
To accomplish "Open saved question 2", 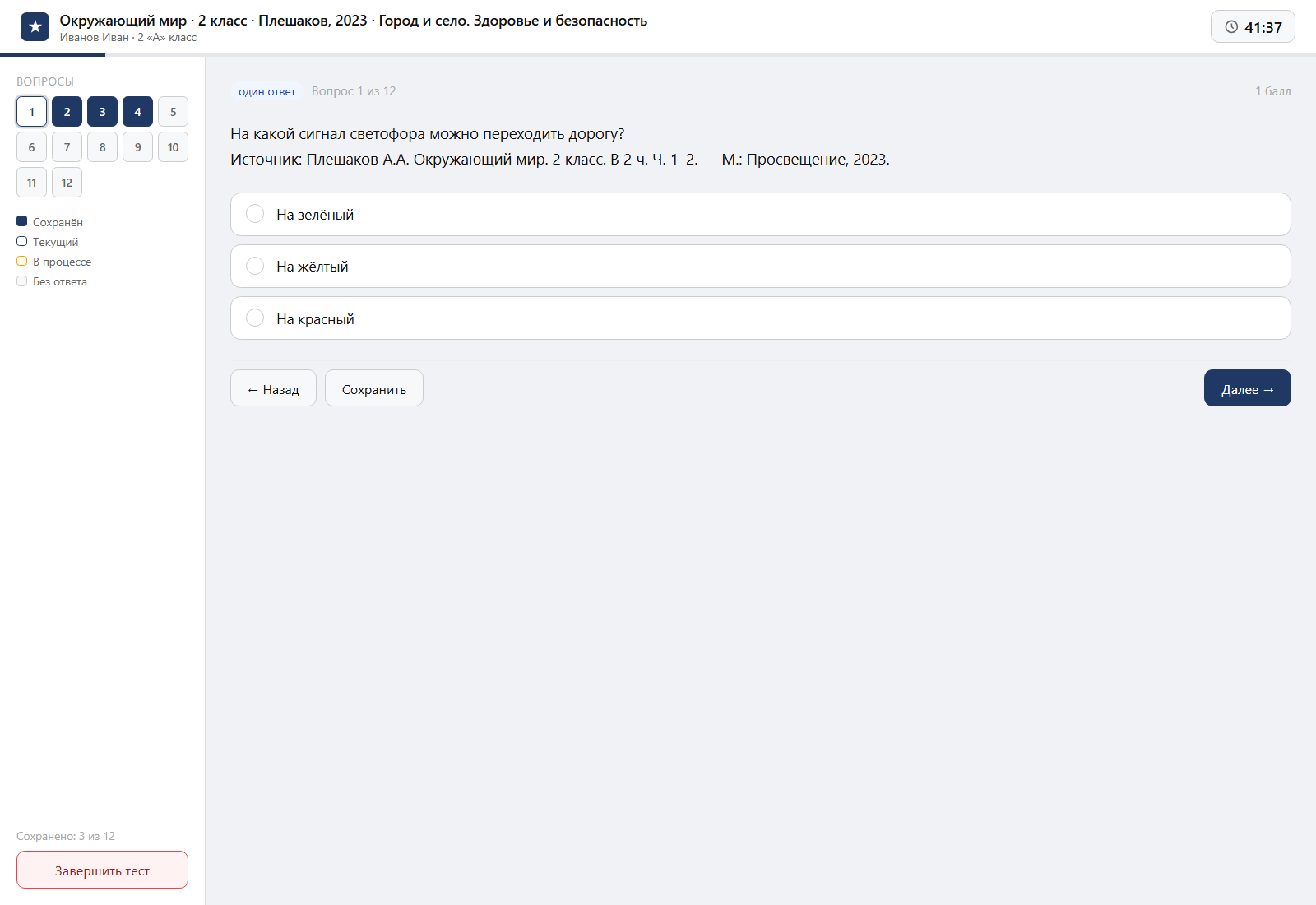I will 67,112.
